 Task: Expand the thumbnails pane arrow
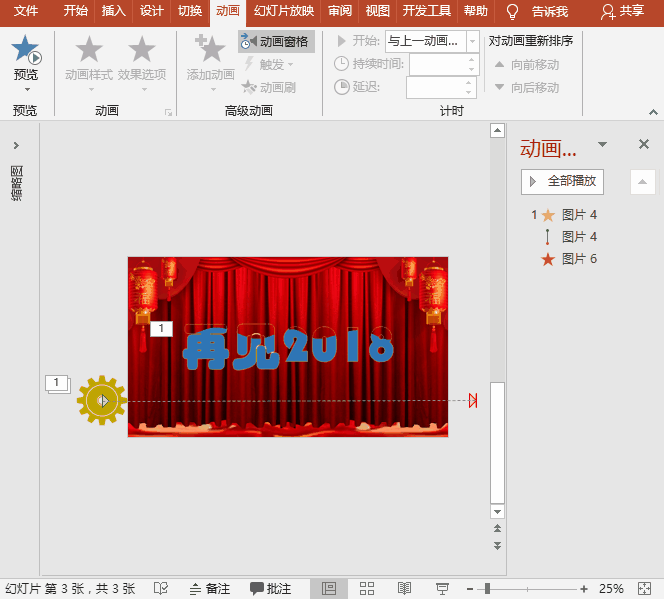click(x=16, y=145)
